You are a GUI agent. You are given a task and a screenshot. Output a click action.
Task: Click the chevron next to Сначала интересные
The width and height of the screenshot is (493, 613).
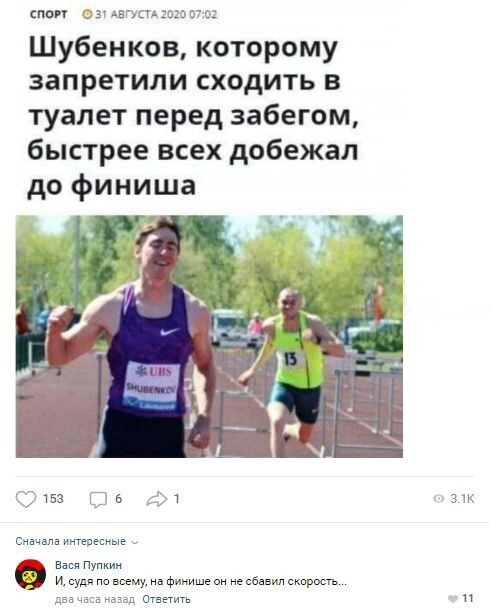click(x=135, y=543)
